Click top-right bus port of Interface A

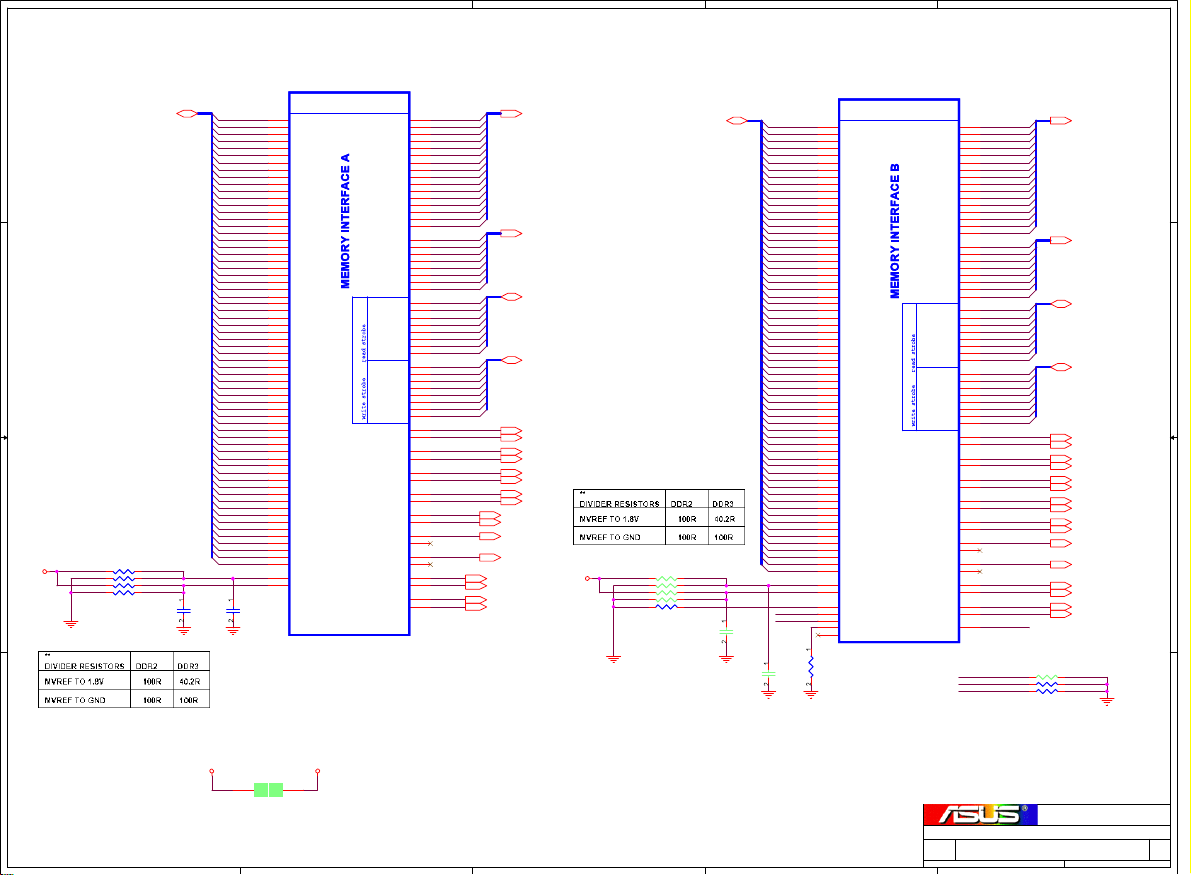[x=510, y=114]
